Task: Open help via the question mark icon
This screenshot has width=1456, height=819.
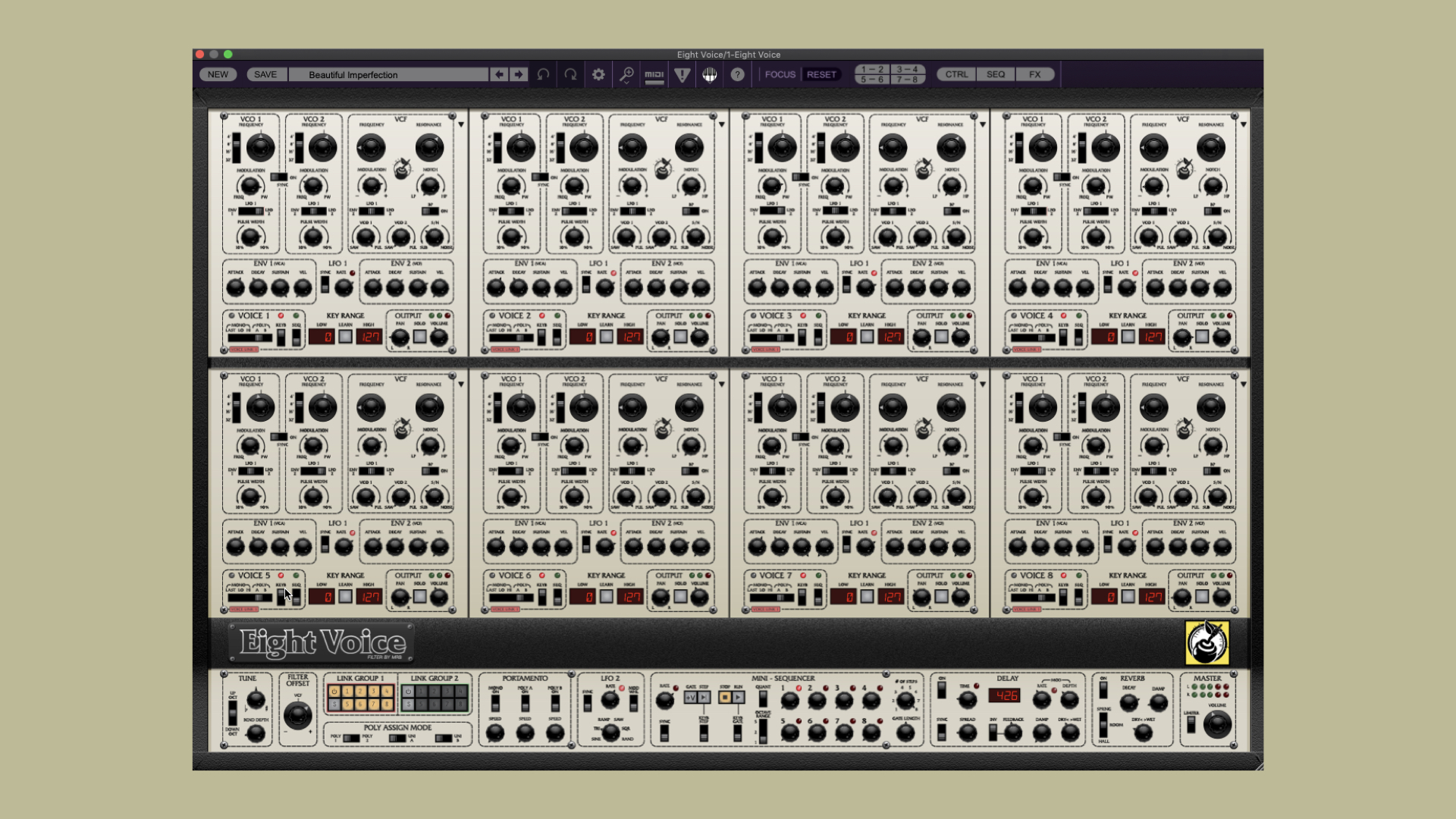Action: 736,74
